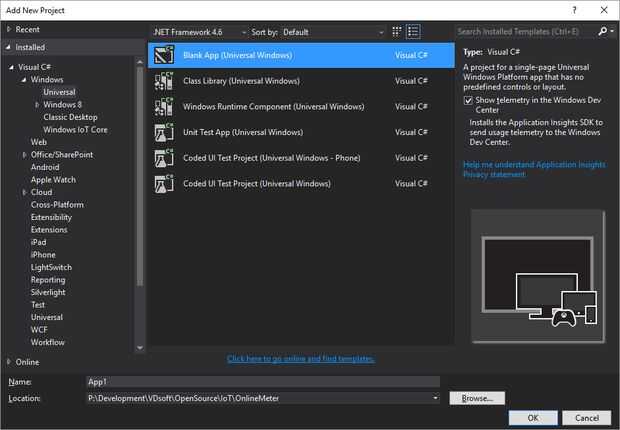Image resolution: width=620 pixels, height=430 pixels.
Task: Click the Name input field
Action: [263, 382]
